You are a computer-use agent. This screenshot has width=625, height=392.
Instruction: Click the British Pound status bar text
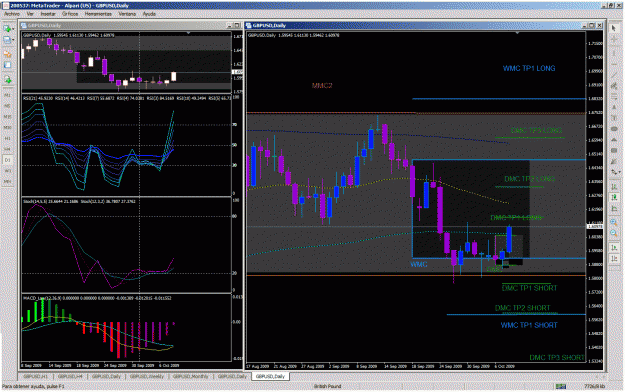coord(327,386)
